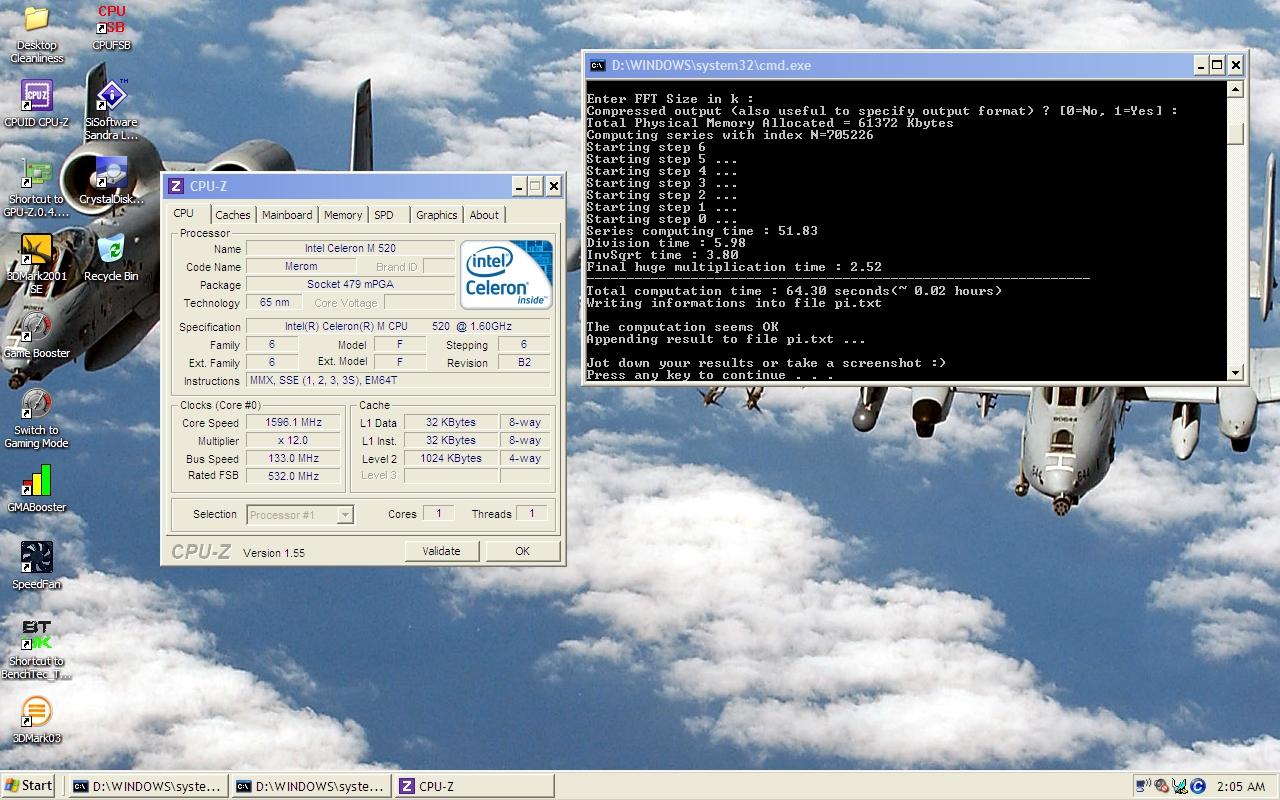1280x800 pixels.
Task: Open the Mainboard tab
Action: 287,215
